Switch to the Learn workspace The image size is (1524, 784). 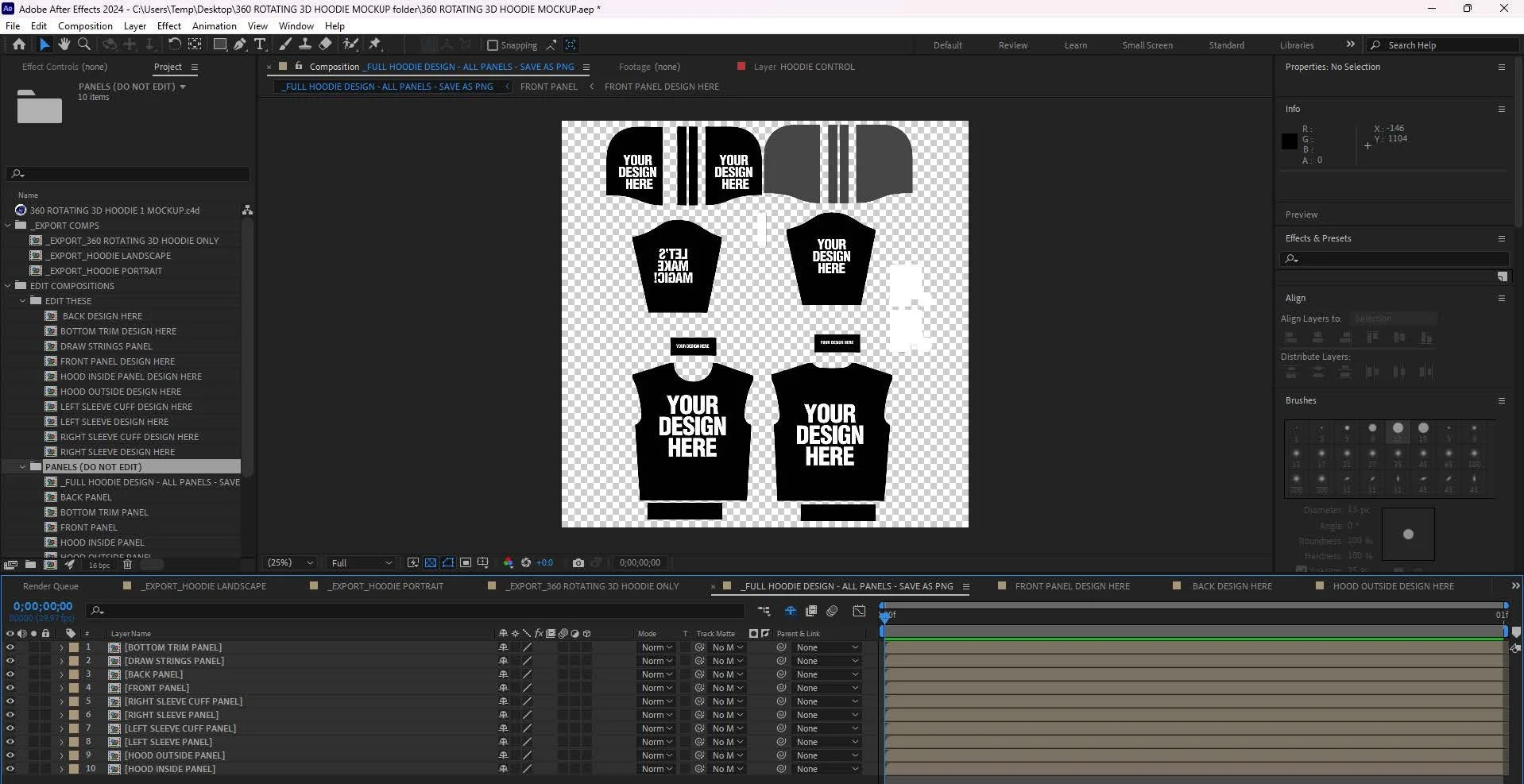(1076, 45)
